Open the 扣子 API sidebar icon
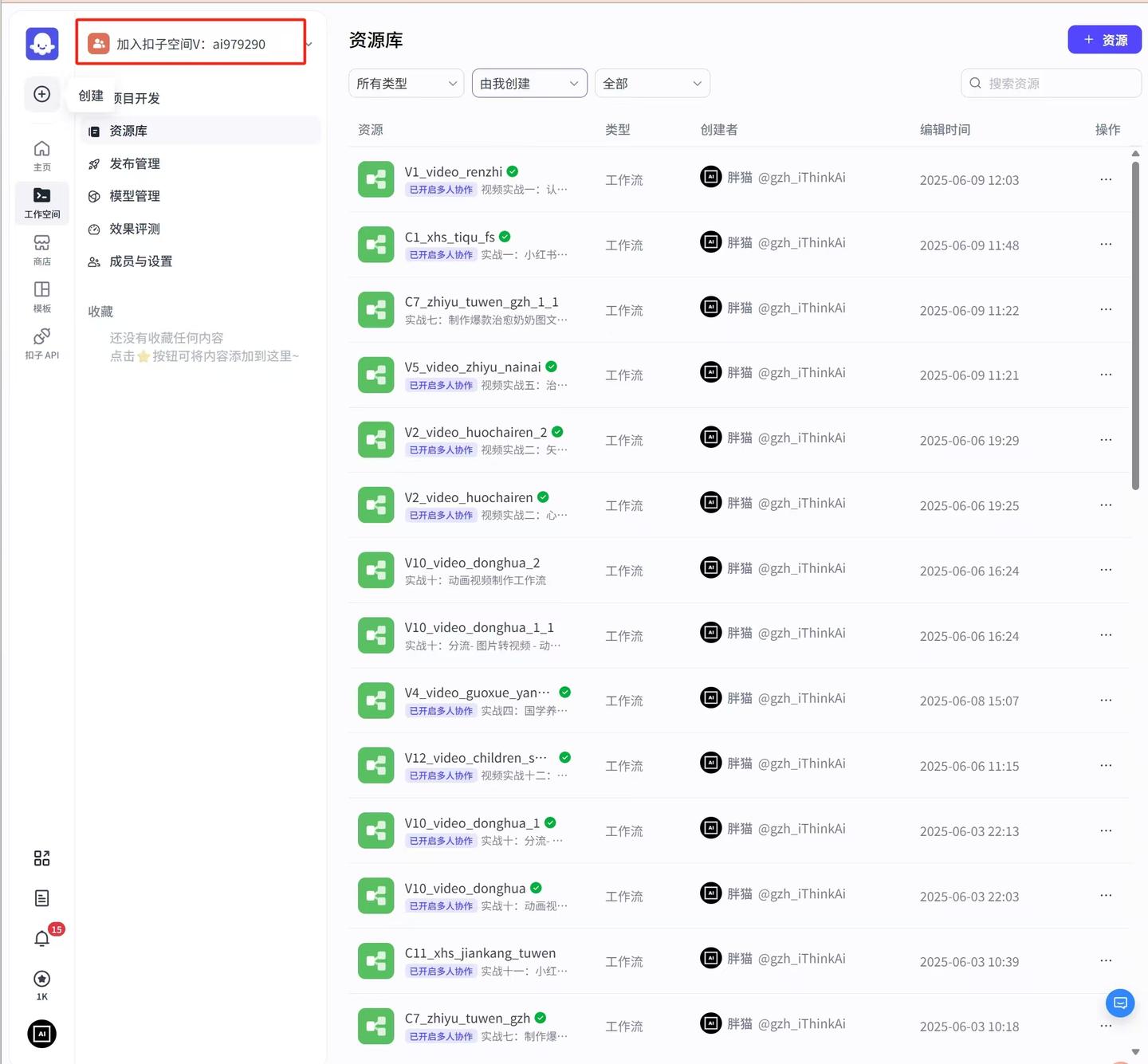The height and width of the screenshot is (1064, 1148). tap(41, 343)
